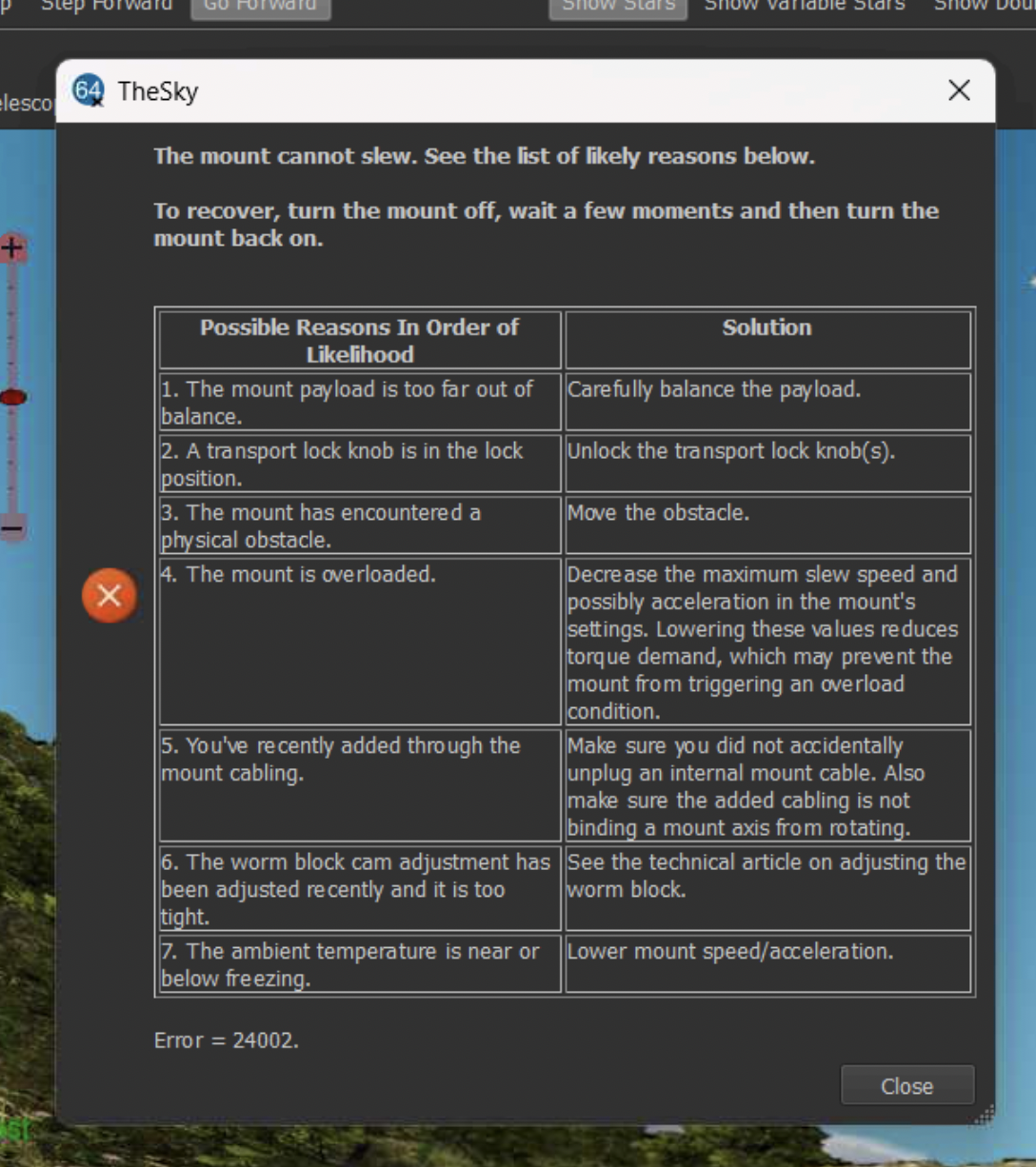
Task: Select the 'The mount is overloaded' cell
Action: click(359, 642)
